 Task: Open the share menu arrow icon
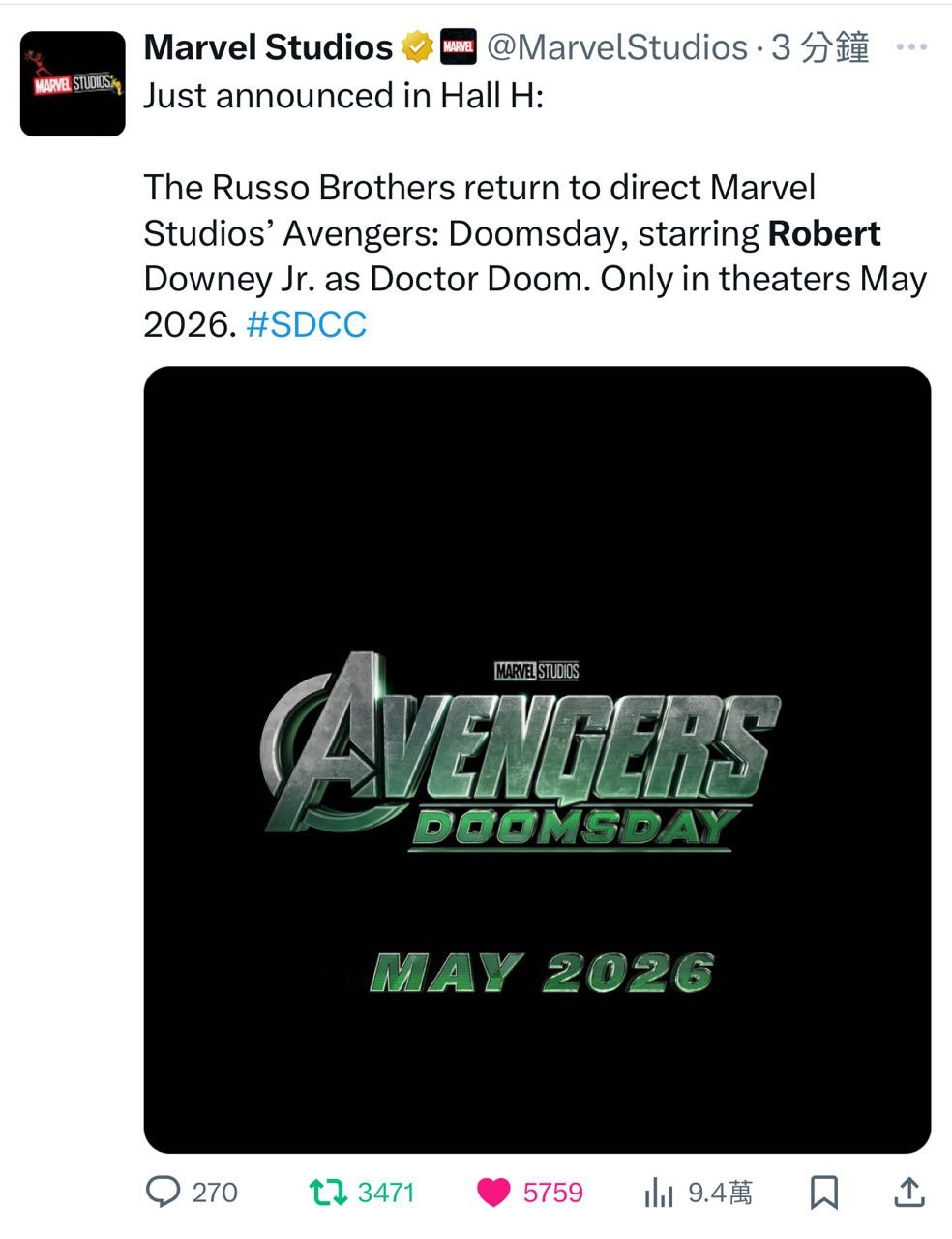tap(907, 1192)
